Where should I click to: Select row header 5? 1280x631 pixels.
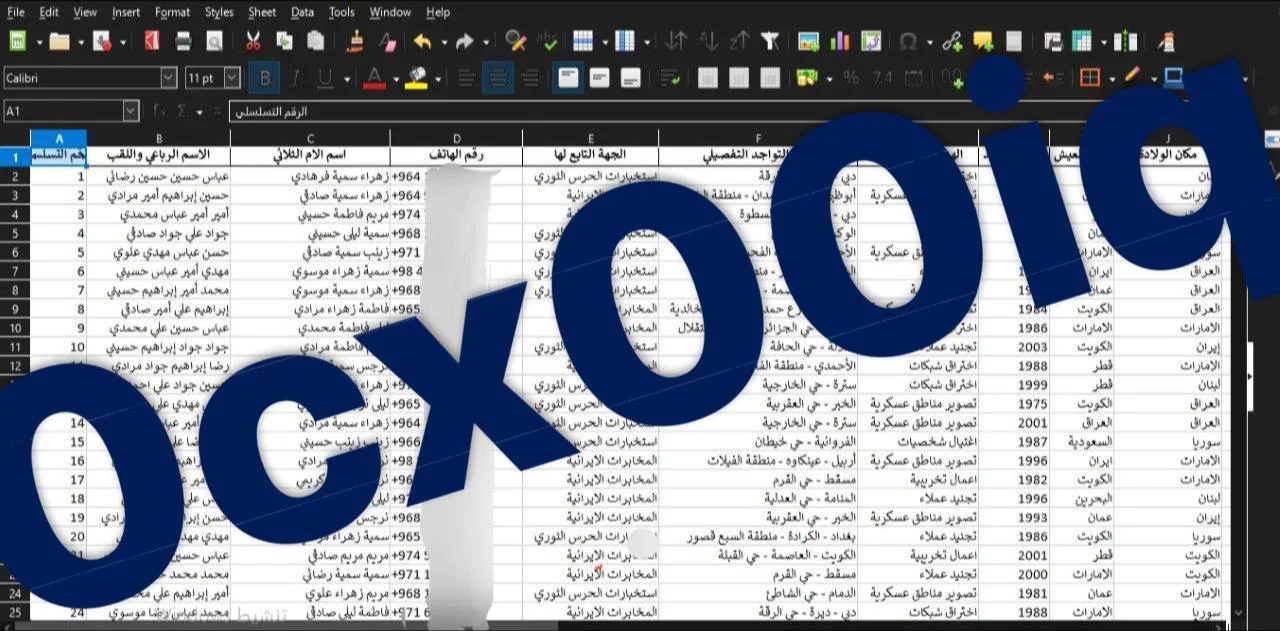pos(15,233)
